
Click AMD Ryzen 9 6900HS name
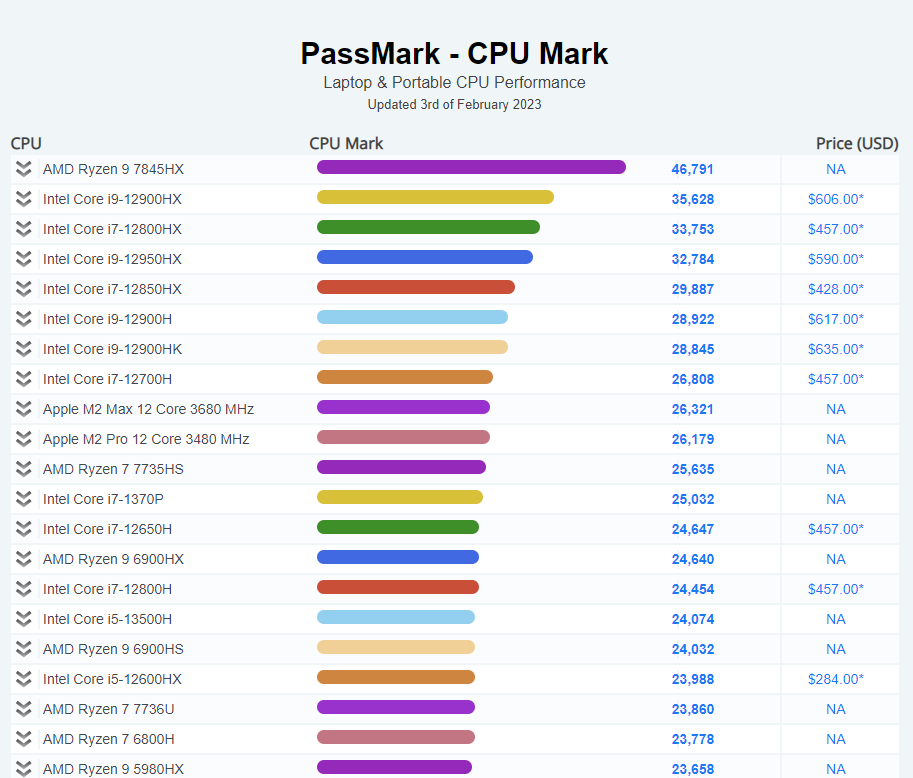tap(113, 649)
